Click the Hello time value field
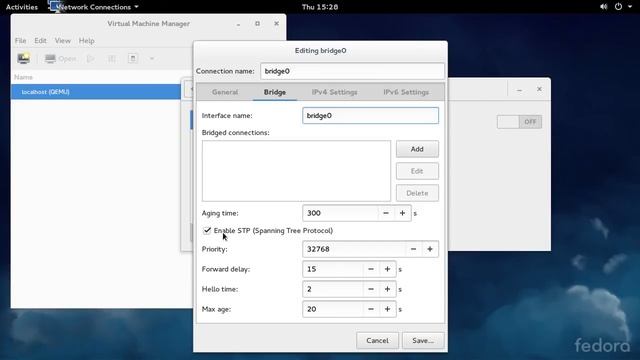Viewport: 640px width, 360px height. coord(333,289)
